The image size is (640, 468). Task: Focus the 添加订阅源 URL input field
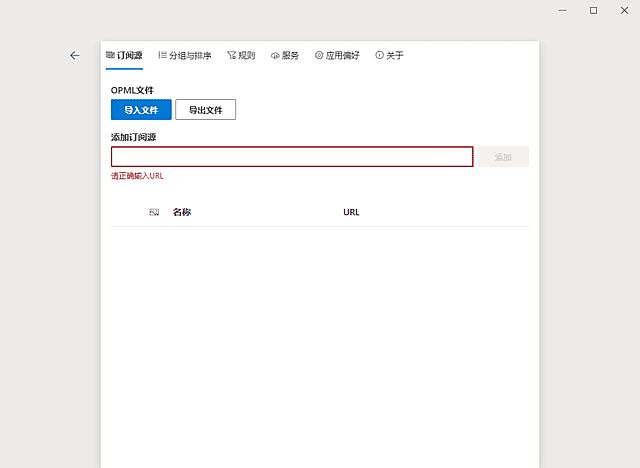(x=291, y=157)
